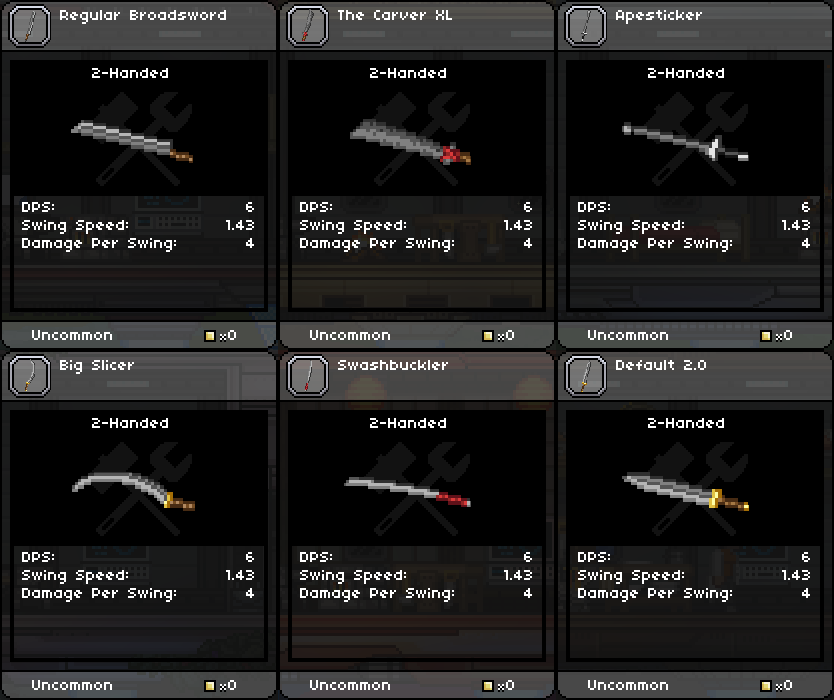Click the Uncommon rarity label under Carver XL
834x700 pixels.
click(350, 335)
